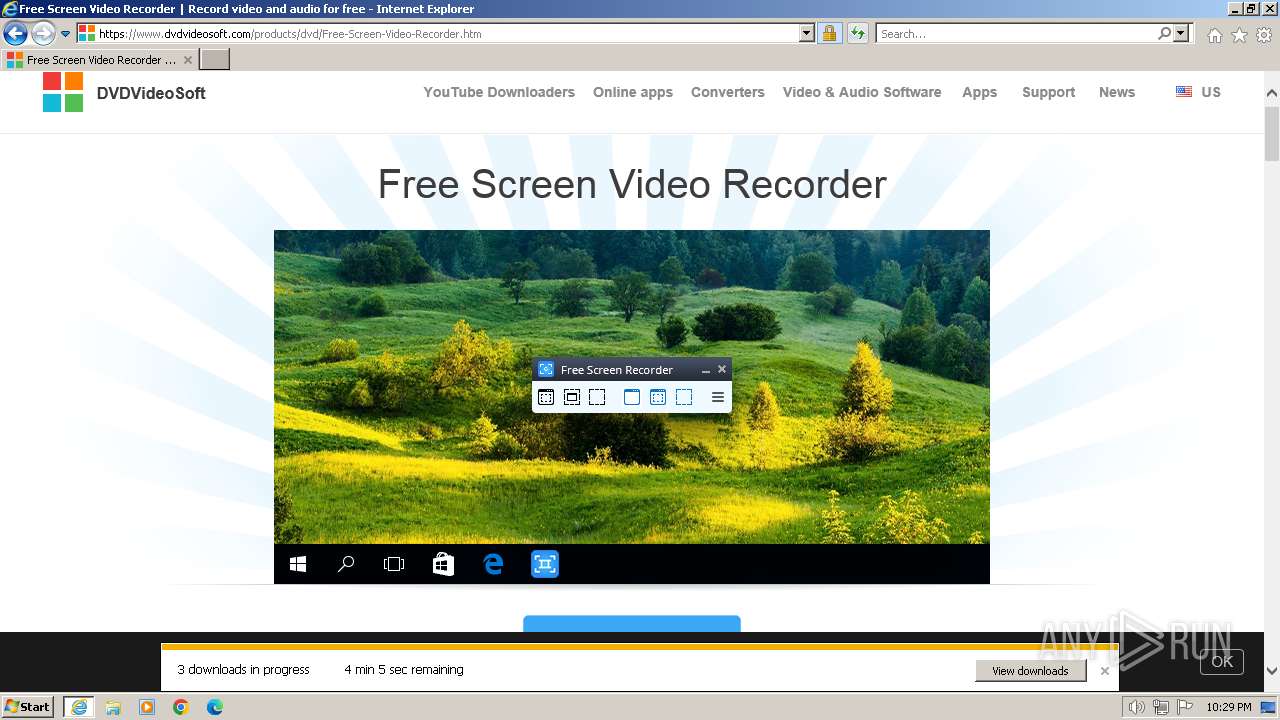This screenshot has height=720, width=1280.
Task: Open the search provider dropdown arrow
Action: click(x=1182, y=34)
